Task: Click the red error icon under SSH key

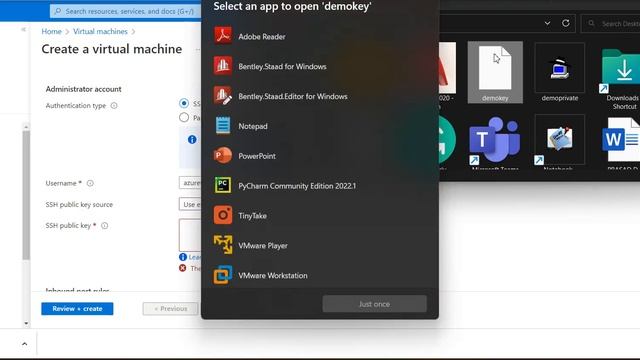Action: (182, 268)
